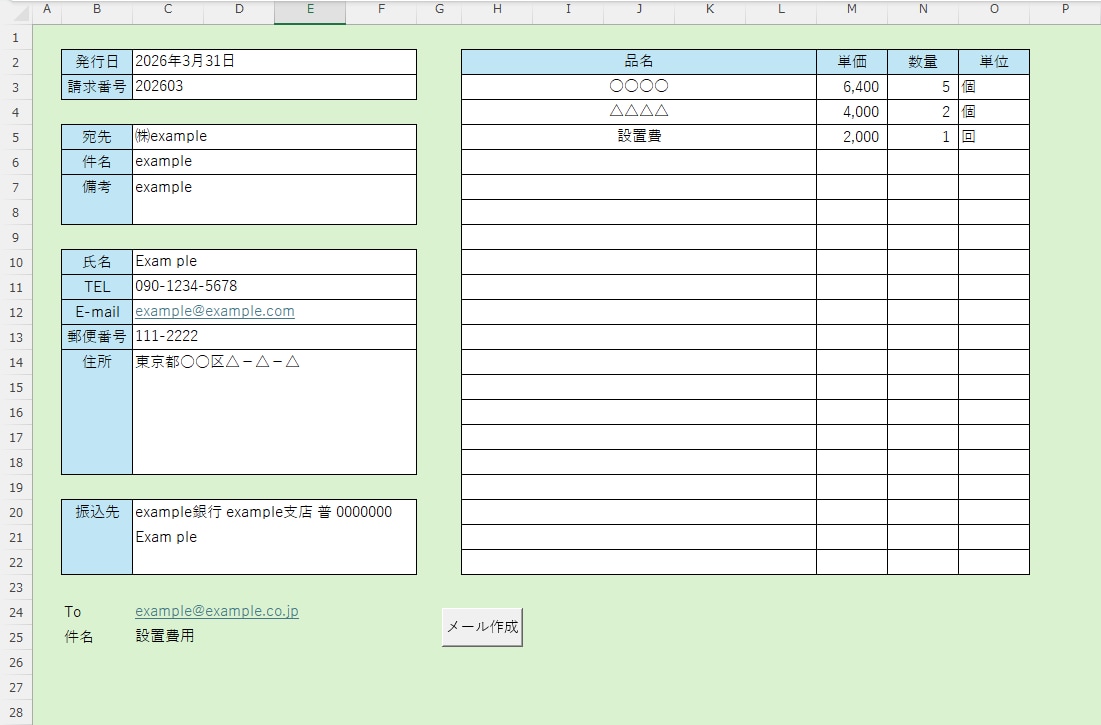Image resolution: width=1101 pixels, height=725 pixels.
Task: Click the 発行日 label cell
Action: point(97,62)
